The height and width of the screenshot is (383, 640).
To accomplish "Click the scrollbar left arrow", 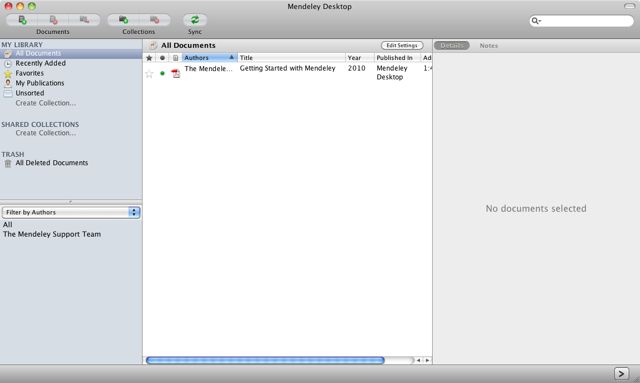I will tap(418, 361).
